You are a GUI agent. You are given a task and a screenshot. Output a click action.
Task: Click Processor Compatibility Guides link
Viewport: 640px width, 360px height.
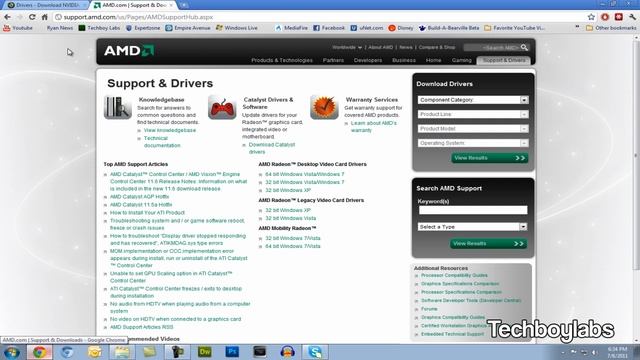454,276
